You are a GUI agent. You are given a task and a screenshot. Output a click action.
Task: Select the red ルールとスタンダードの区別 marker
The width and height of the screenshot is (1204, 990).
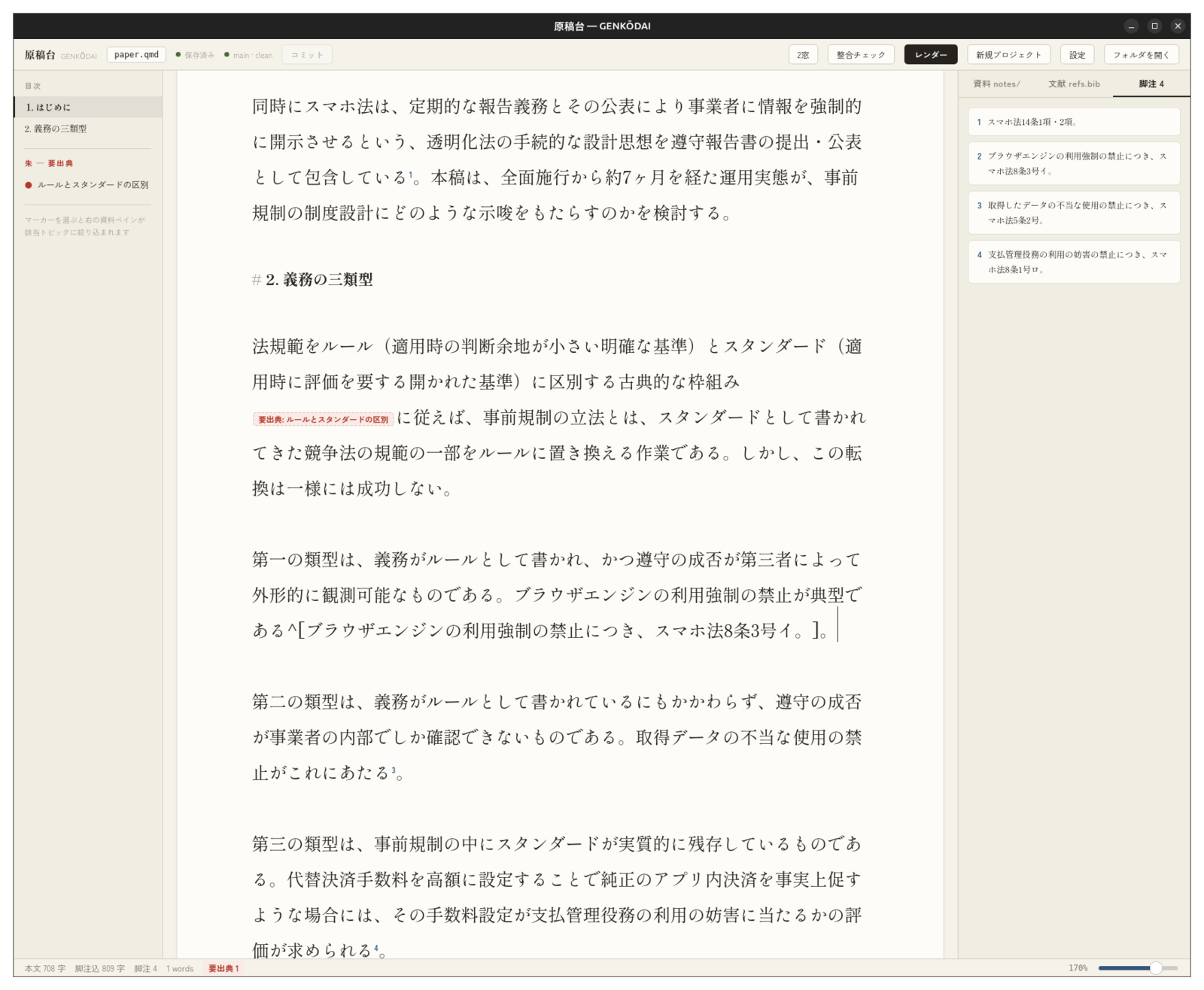pyautogui.click(x=88, y=184)
